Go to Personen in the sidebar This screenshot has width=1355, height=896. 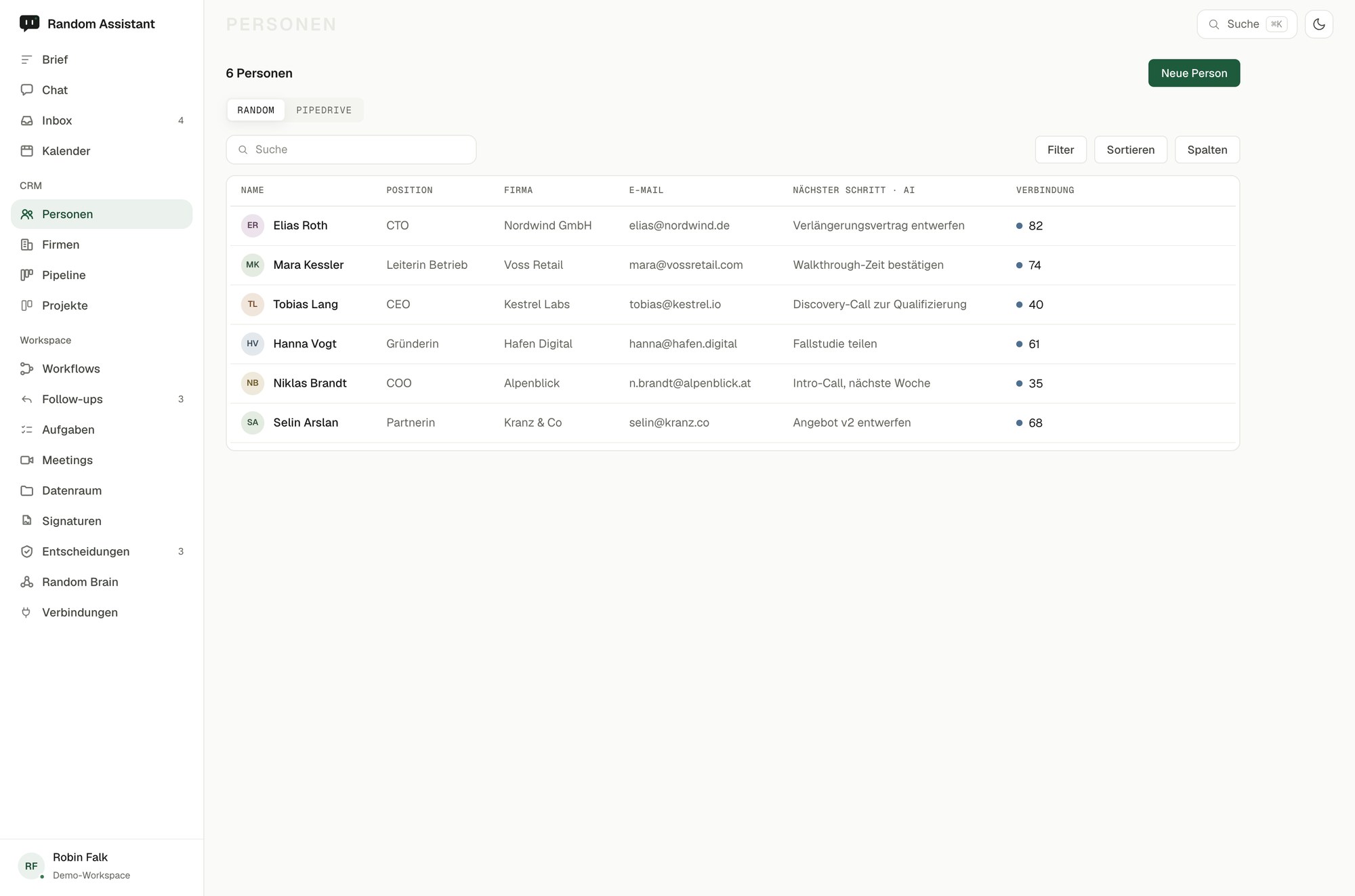tap(102, 214)
